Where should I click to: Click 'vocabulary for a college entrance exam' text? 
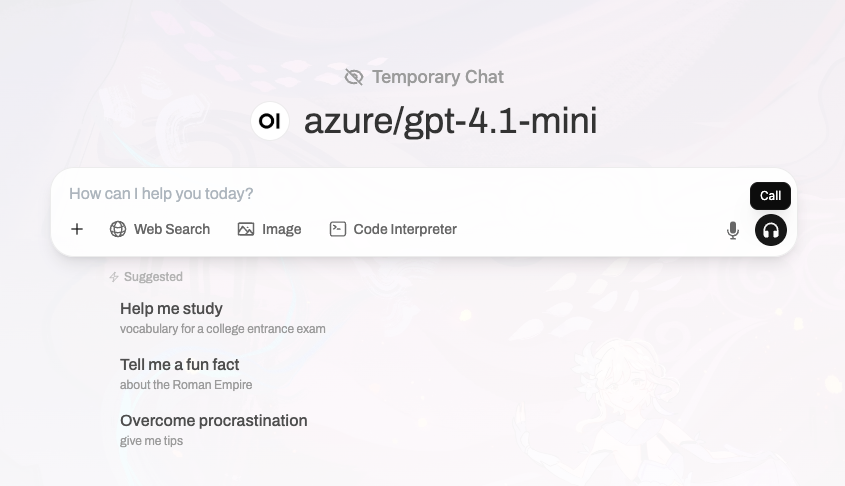click(x=223, y=329)
